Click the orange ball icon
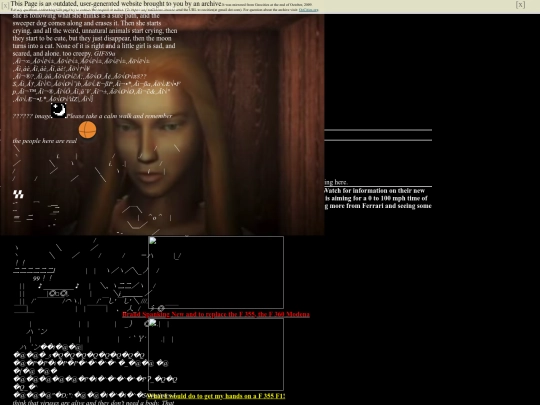This screenshot has width=540, height=405. click(x=87, y=130)
